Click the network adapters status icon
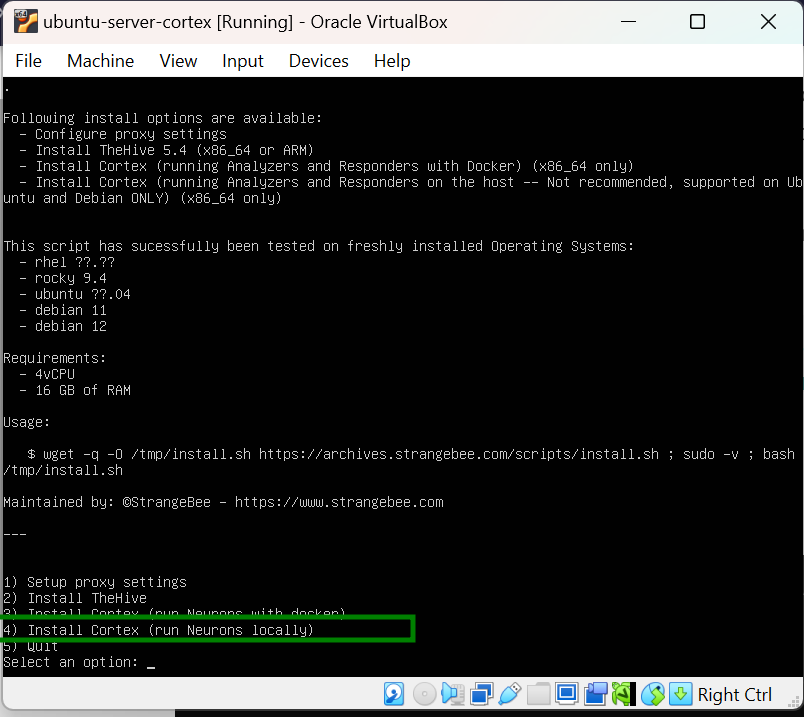Screen dimensions: 804x717 coord(481,694)
